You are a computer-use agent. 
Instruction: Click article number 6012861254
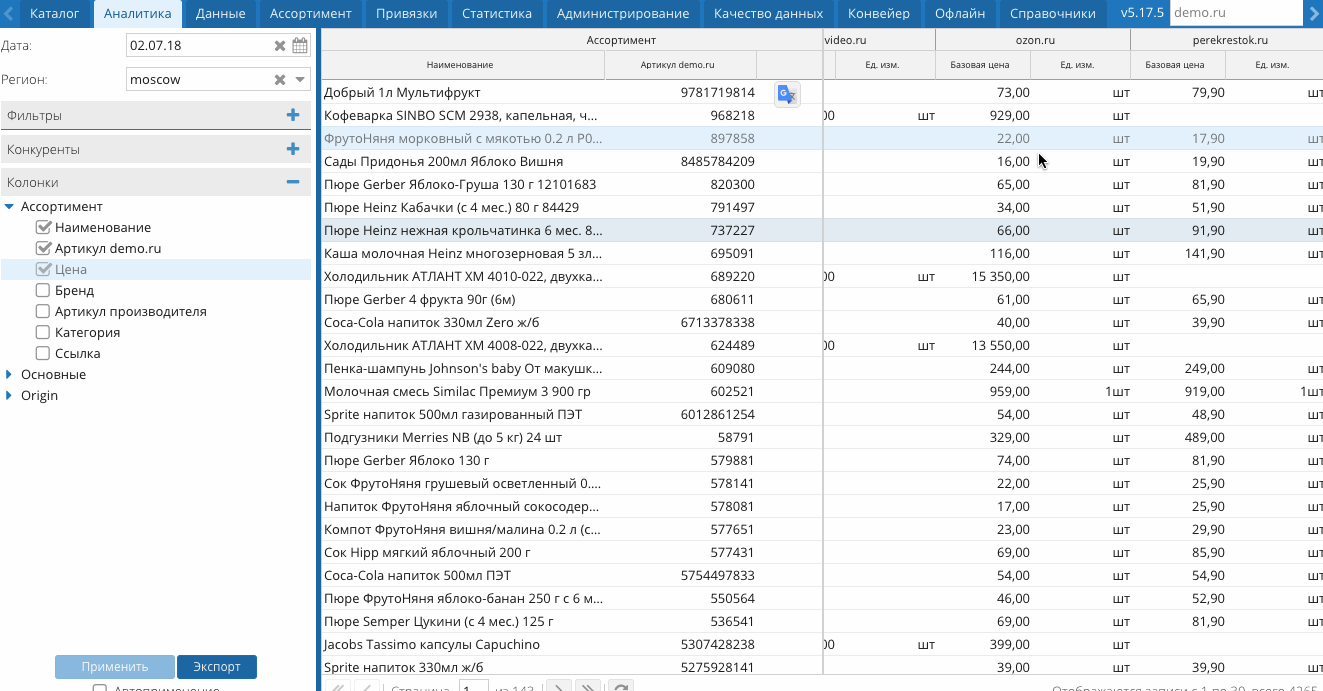(717, 414)
